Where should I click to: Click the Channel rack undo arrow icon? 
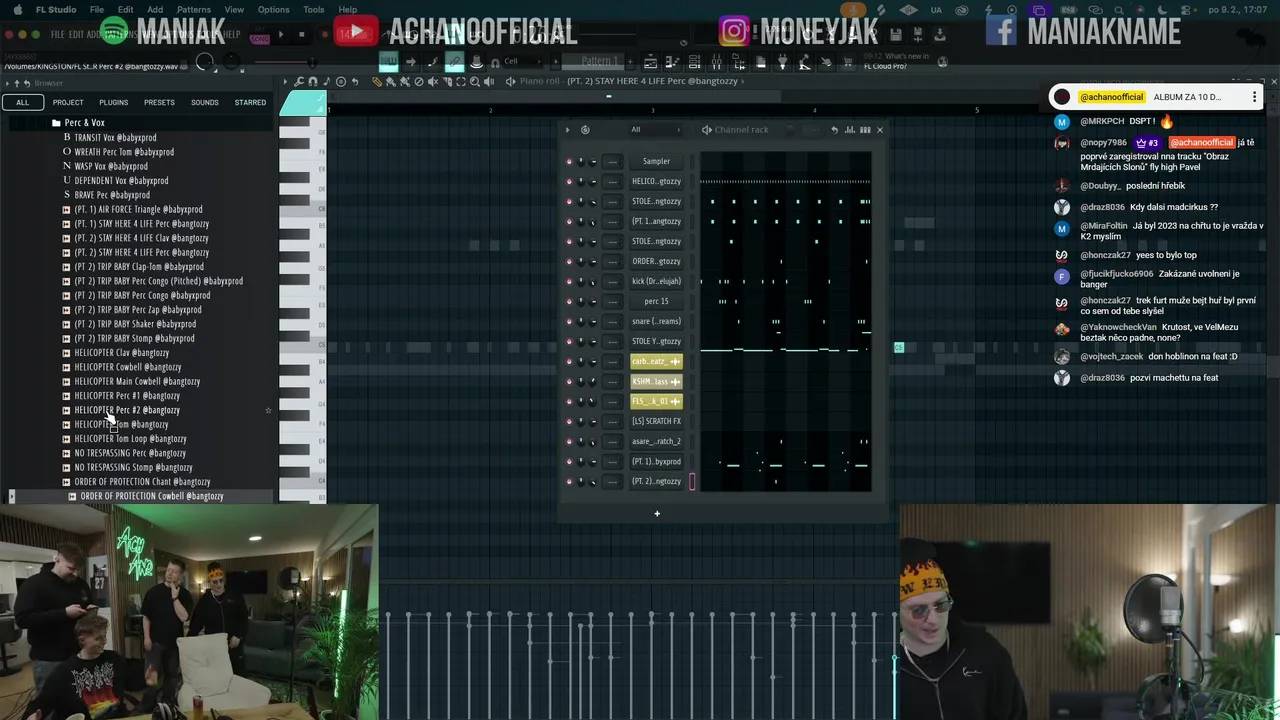coord(835,130)
